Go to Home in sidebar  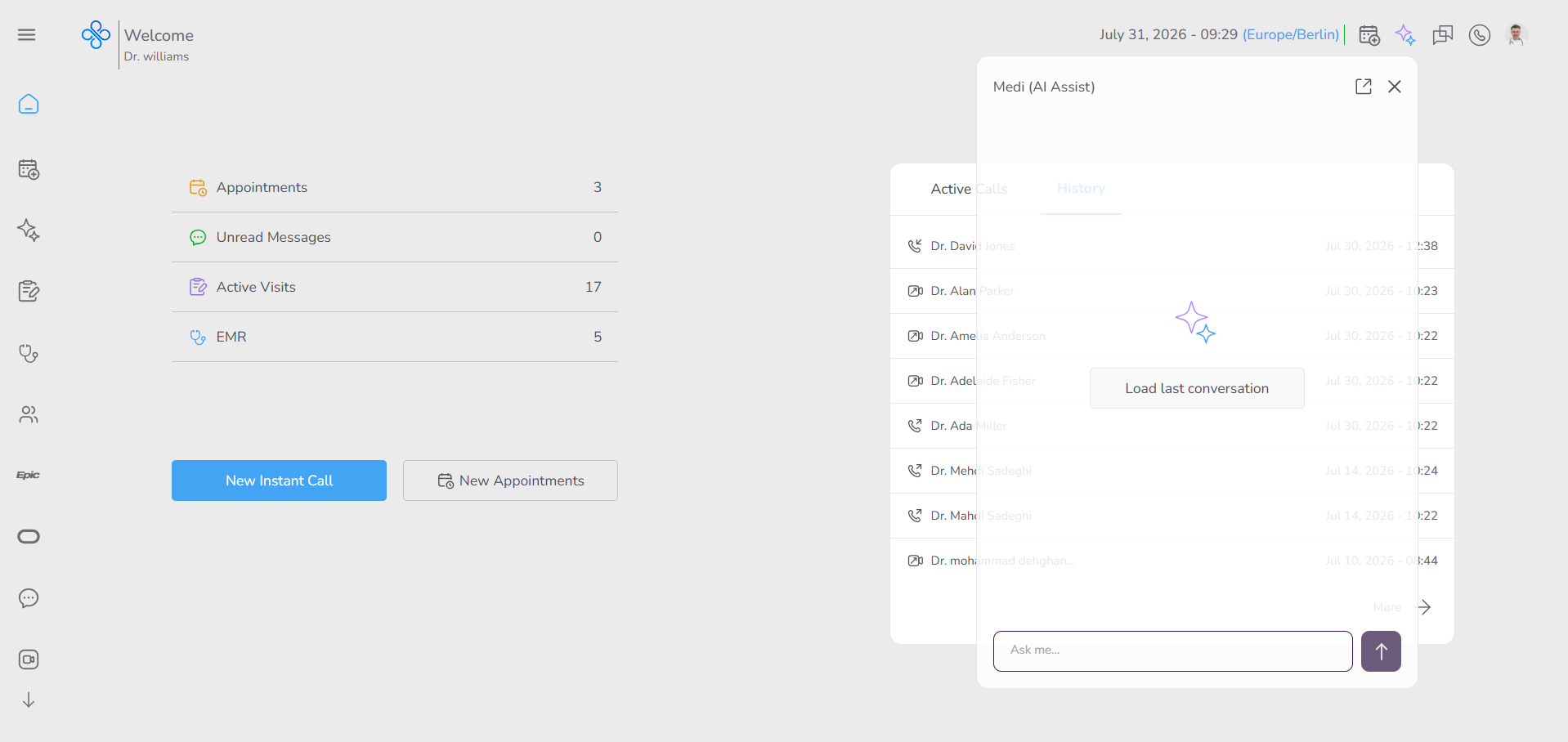coord(29,105)
